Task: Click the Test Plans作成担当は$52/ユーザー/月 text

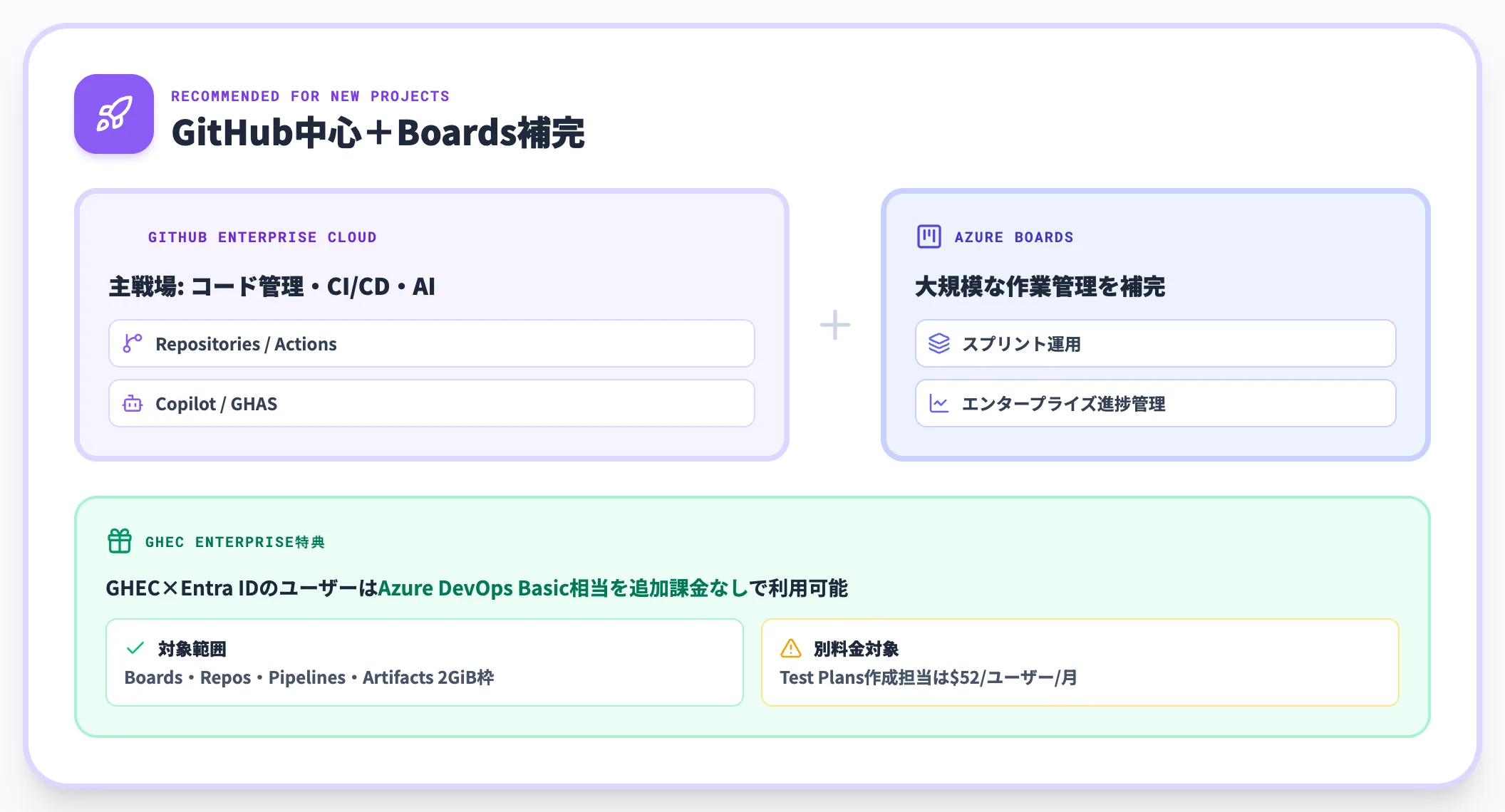Action: pos(929,677)
